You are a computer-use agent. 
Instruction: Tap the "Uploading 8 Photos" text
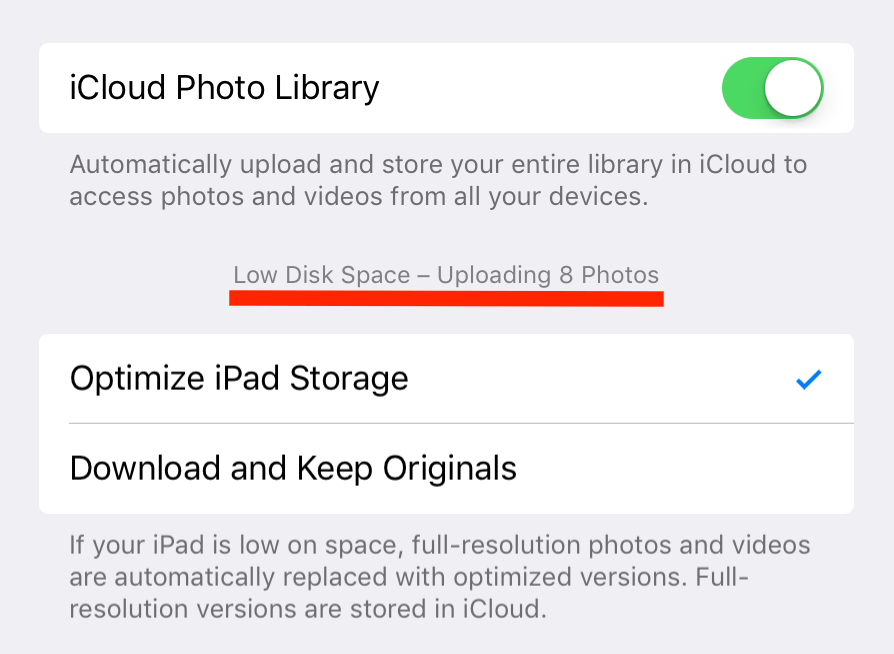tap(548, 275)
